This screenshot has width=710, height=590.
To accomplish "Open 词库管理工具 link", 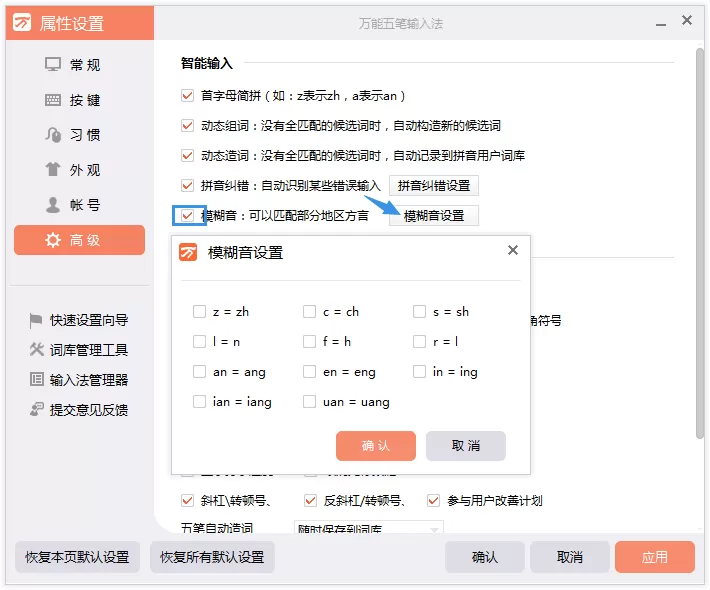I will pos(89,350).
